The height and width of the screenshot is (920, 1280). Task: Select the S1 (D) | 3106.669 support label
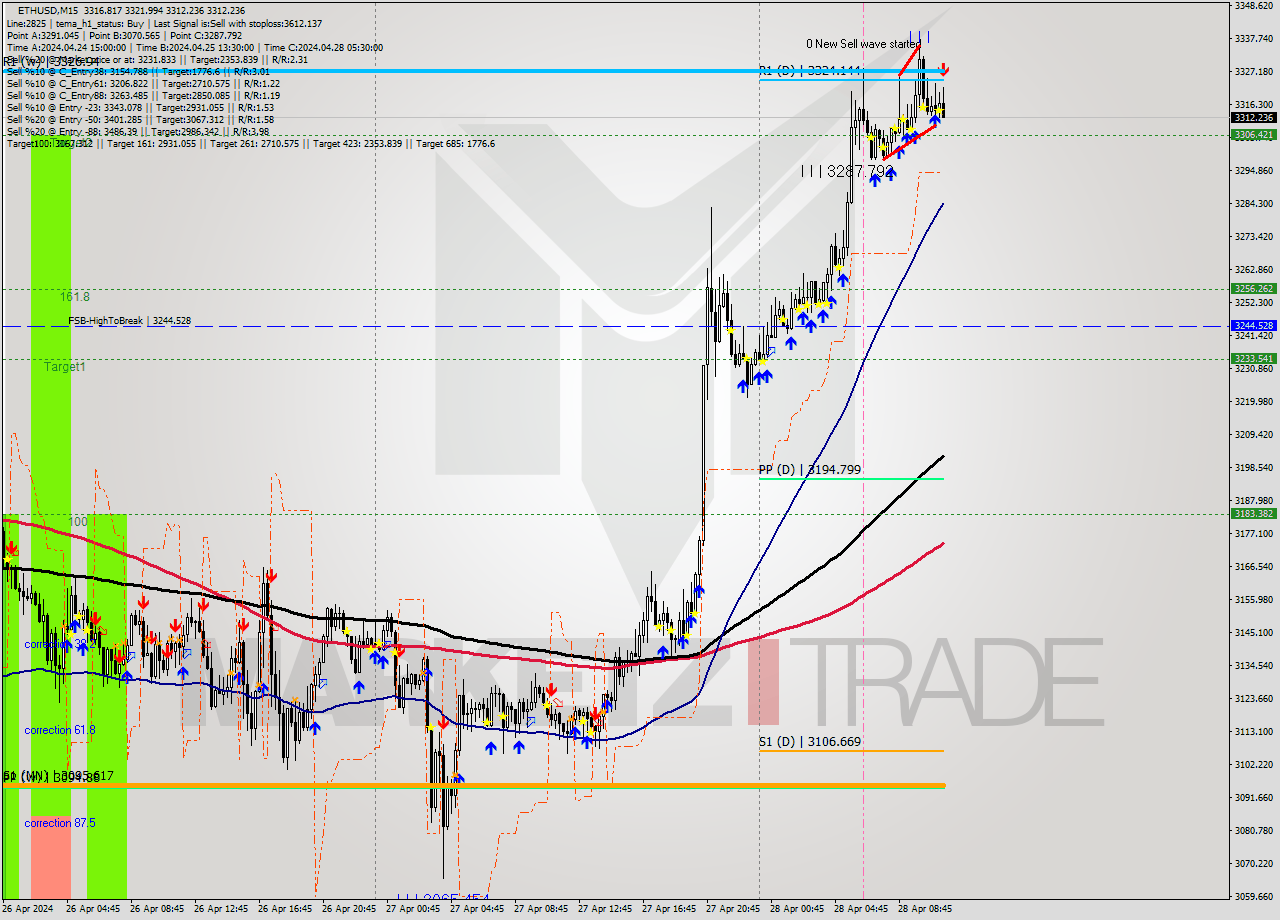point(809,742)
